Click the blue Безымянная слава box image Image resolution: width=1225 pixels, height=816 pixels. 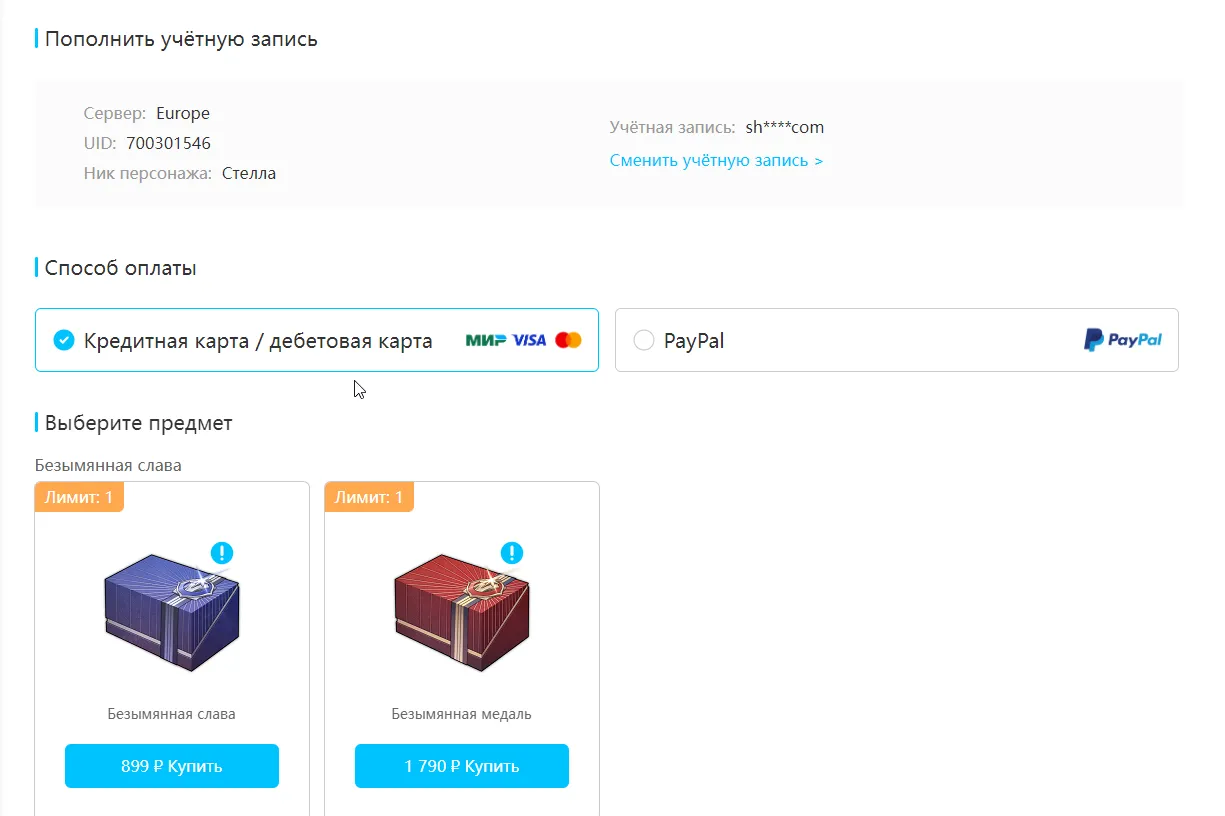172,612
